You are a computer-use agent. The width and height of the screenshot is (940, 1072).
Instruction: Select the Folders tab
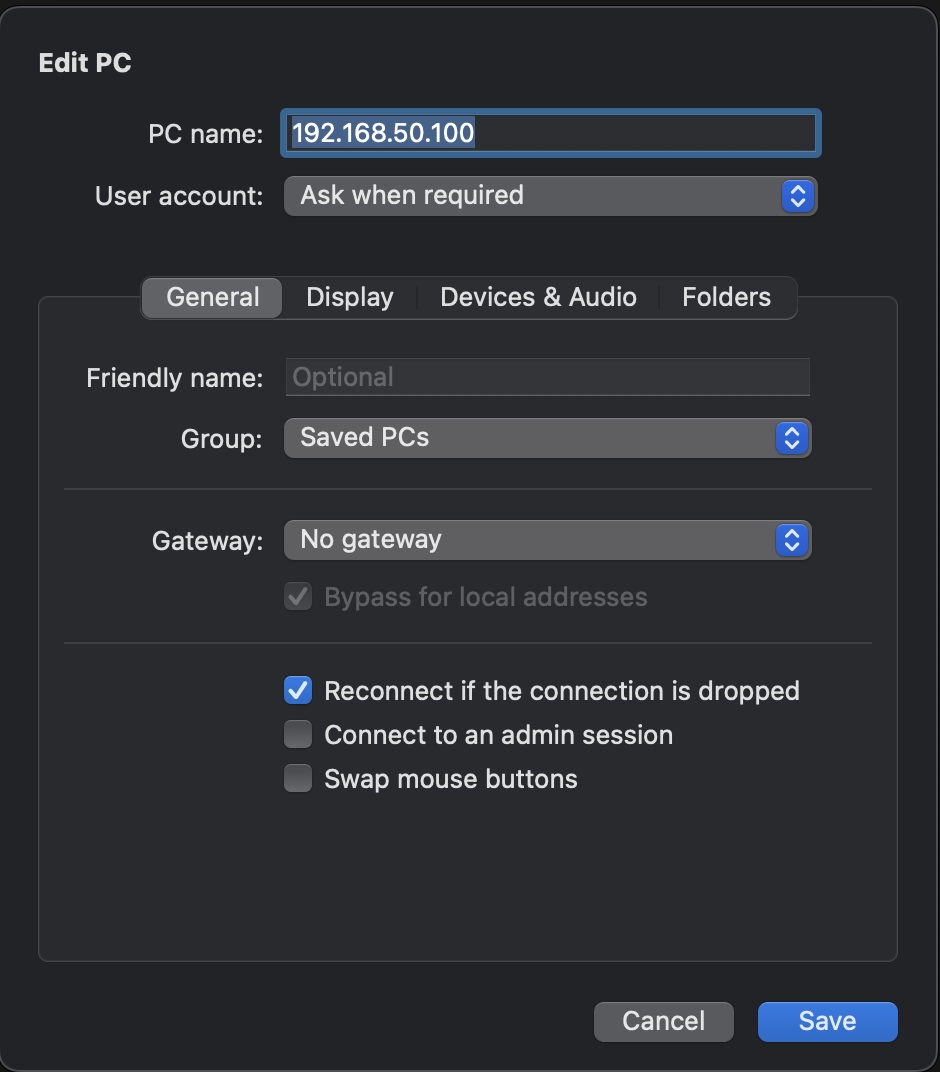(x=726, y=298)
